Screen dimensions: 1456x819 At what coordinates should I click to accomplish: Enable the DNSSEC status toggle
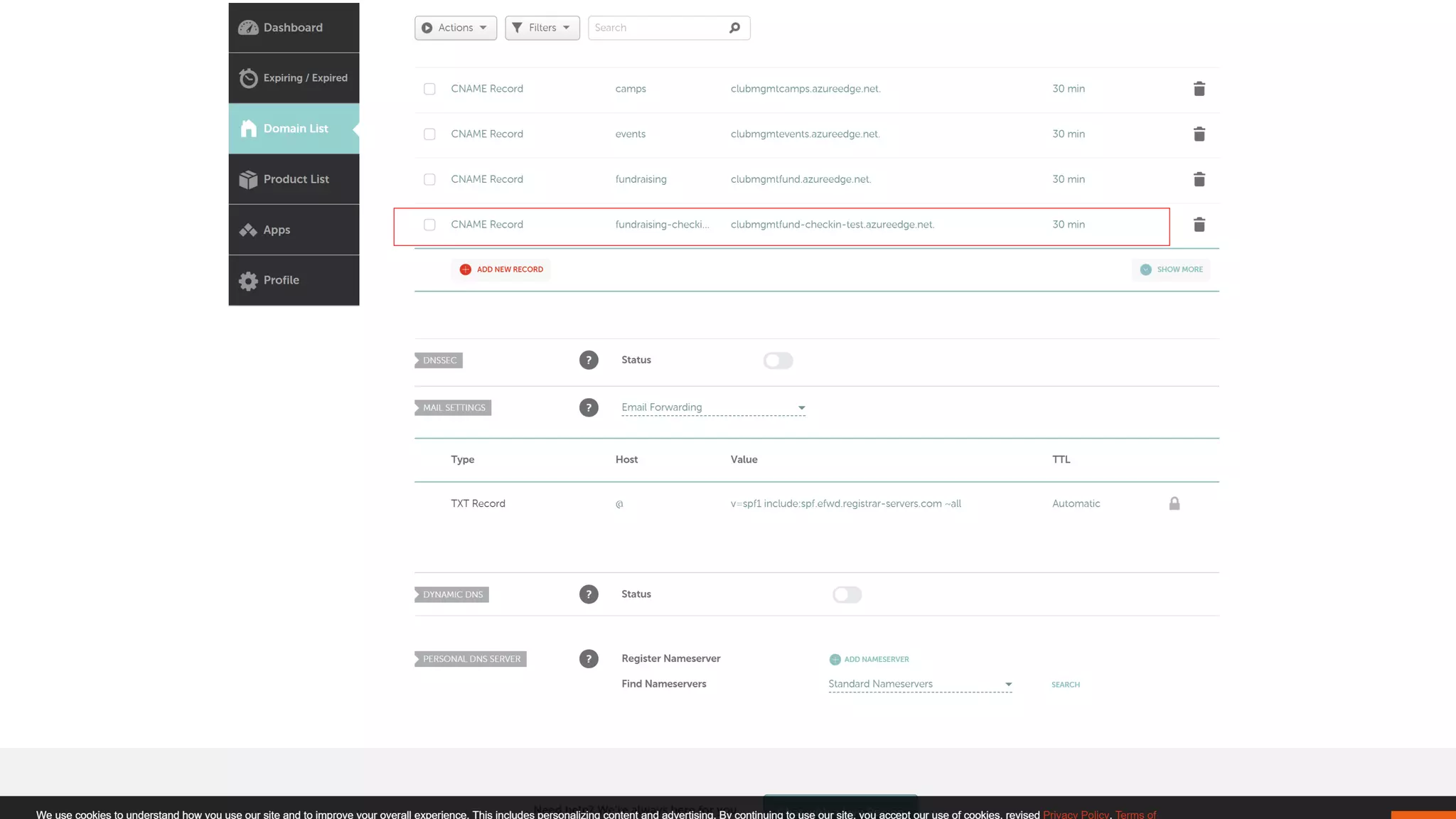778,360
